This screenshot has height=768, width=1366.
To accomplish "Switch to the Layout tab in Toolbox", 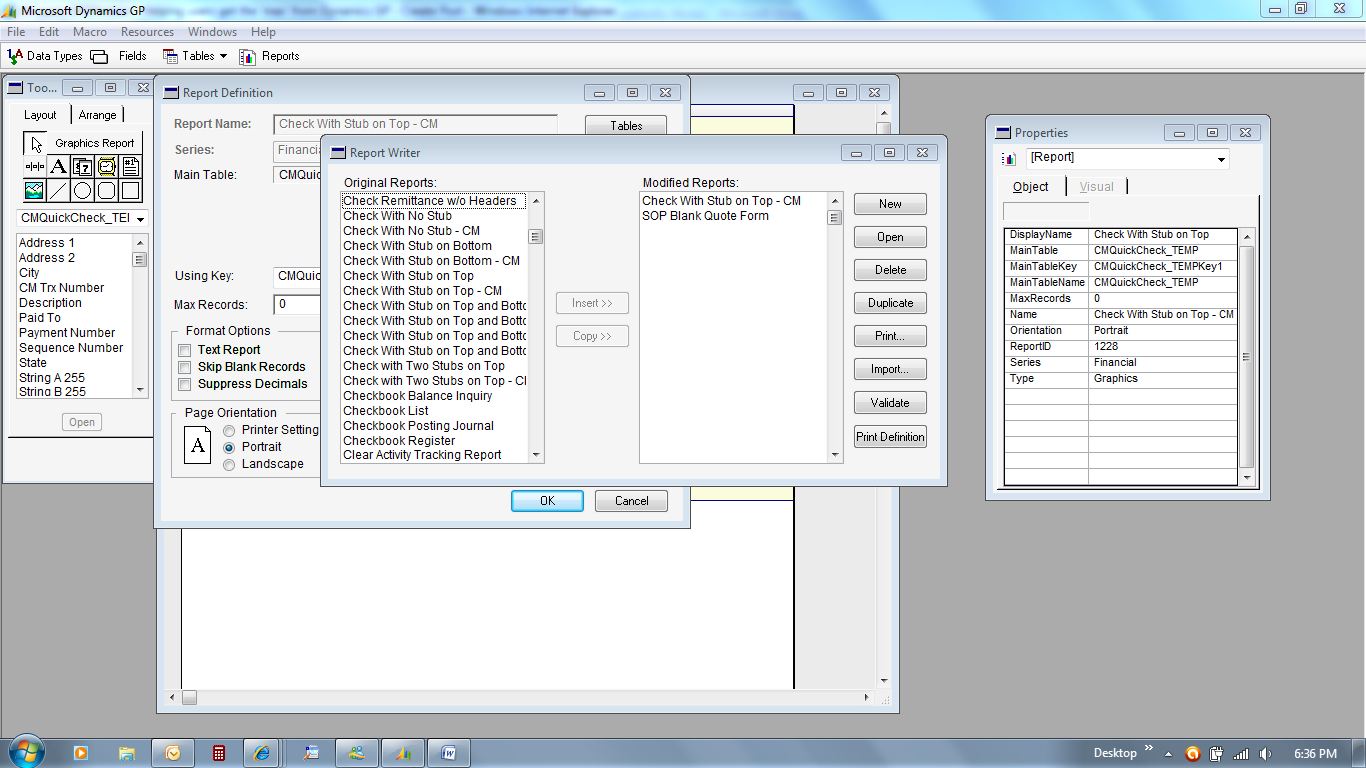I will (x=40, y=115).
